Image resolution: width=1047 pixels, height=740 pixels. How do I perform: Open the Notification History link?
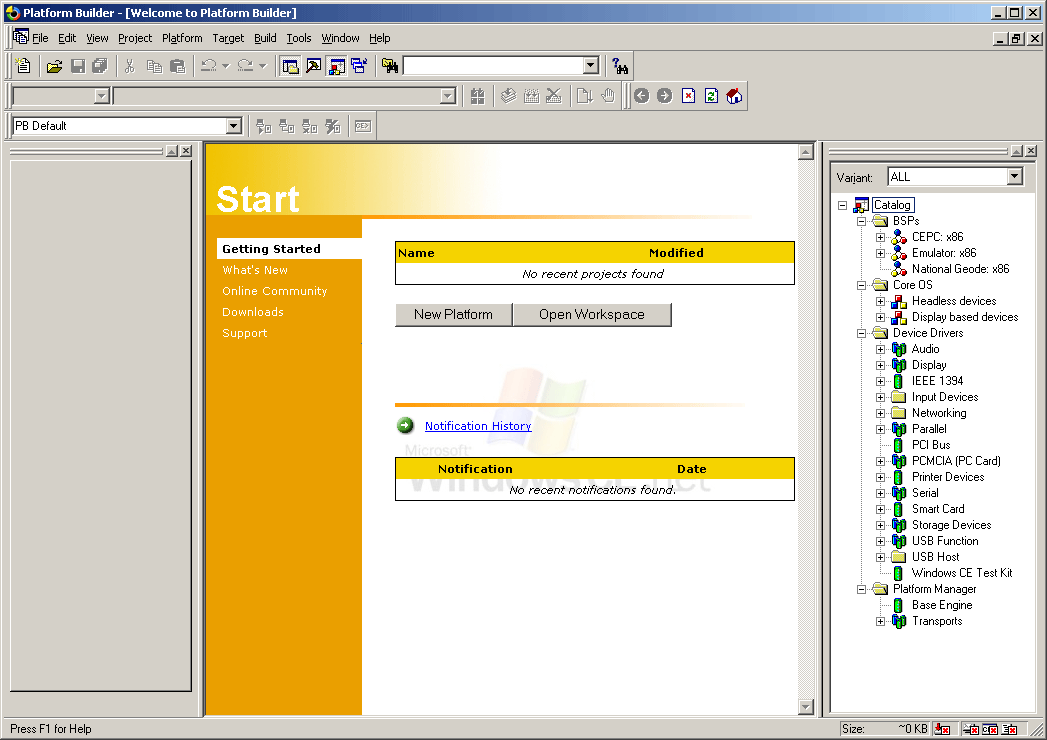tap(478, 426)
